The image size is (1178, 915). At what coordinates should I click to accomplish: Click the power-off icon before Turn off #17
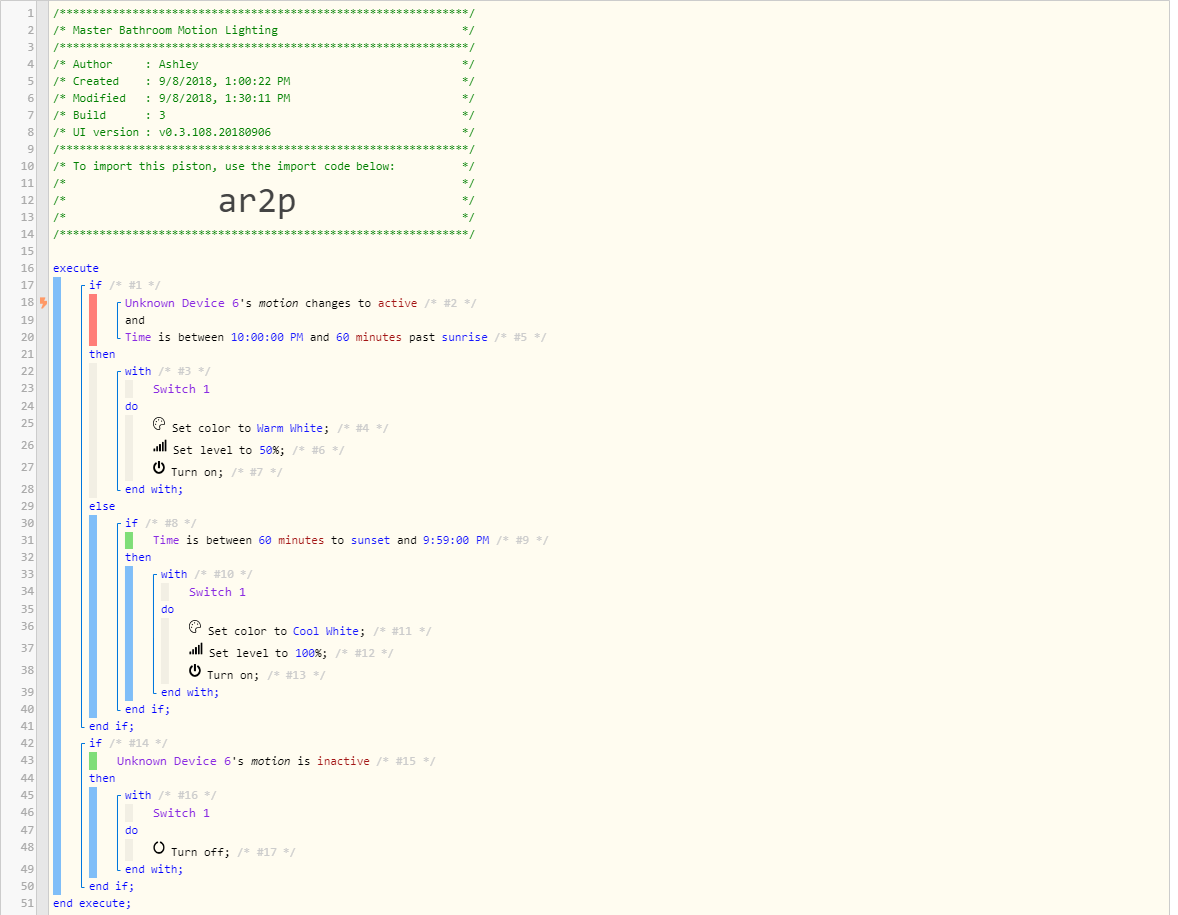click(x=159, y=847)
